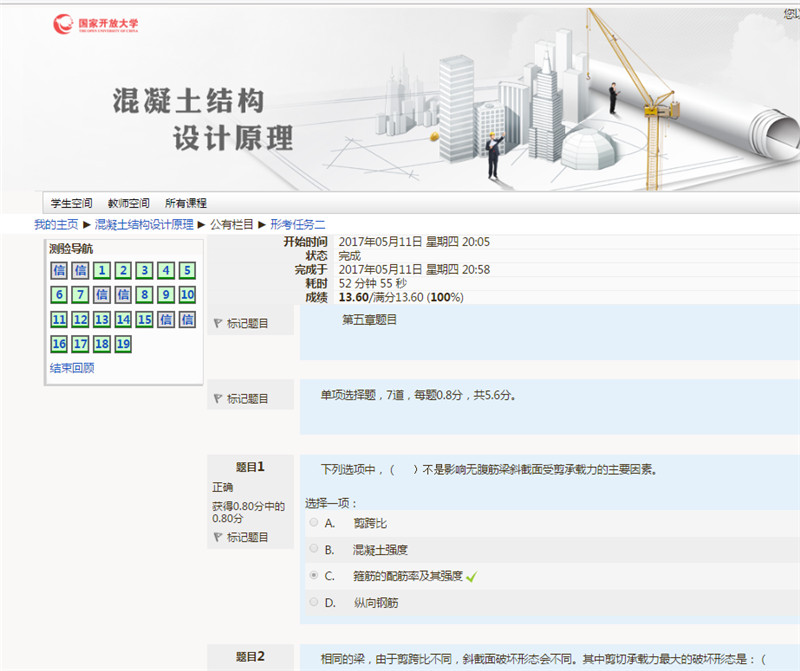
Task: Open question 10 from navigation grid
Action: (187, 295)
